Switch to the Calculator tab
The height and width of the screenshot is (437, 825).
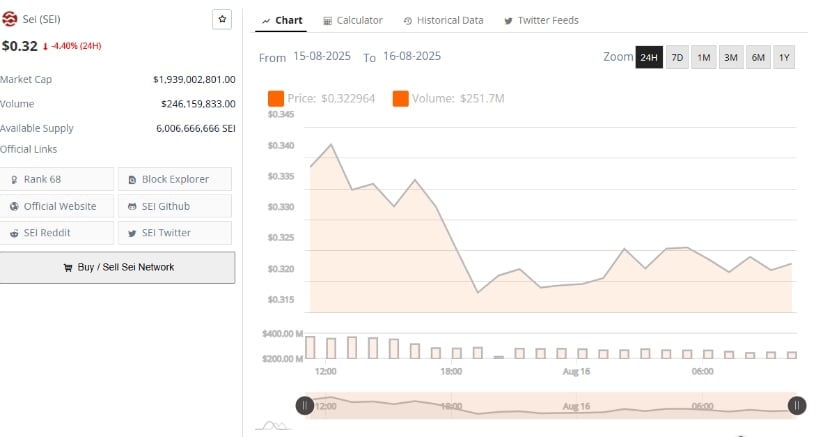(x=353, y=21)
